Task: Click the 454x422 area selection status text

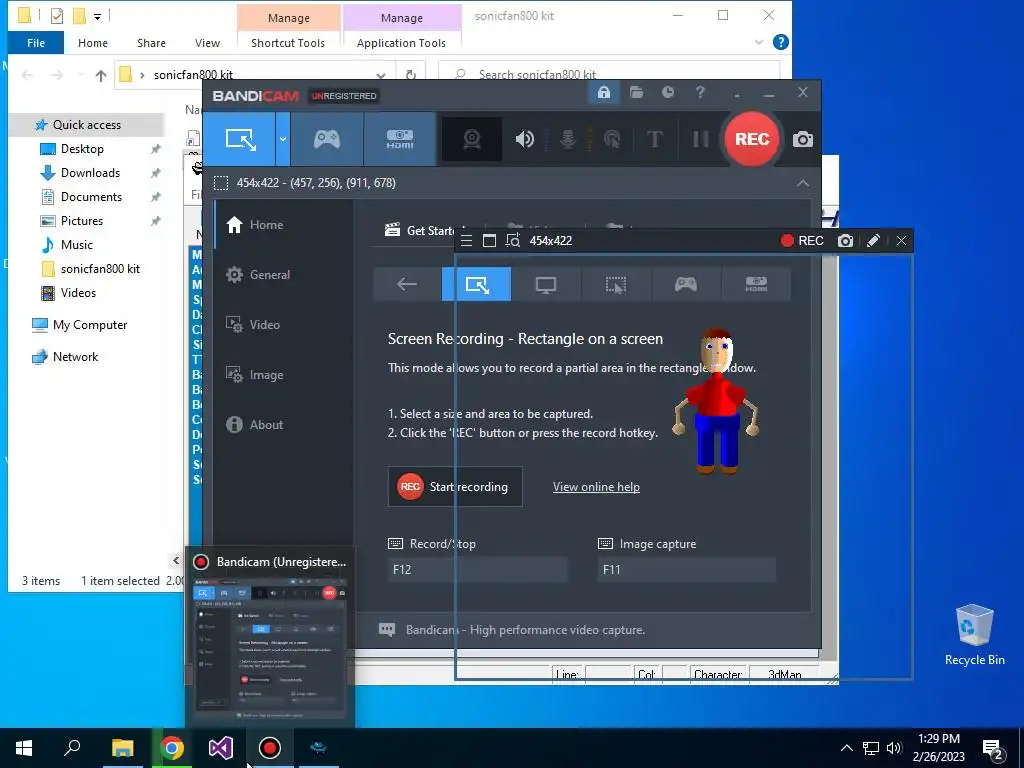Action: pyautogui.click(x=316, y=183)
